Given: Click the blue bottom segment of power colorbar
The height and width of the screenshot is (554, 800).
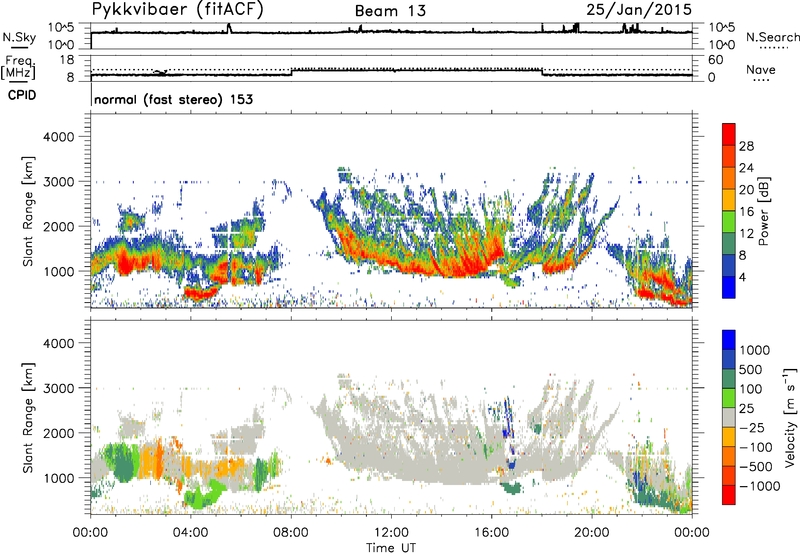Looking at the screenshot, I should (x=729, y=287).
